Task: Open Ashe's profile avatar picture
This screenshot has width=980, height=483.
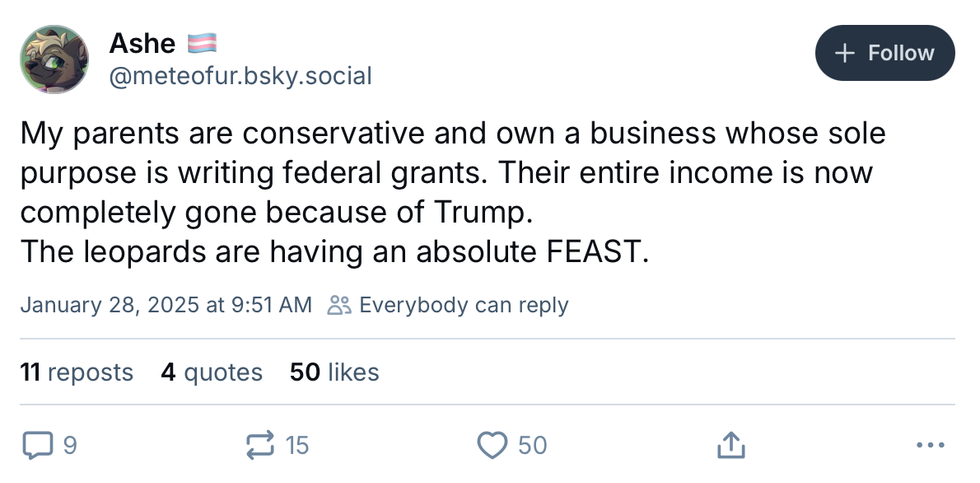Action: [55, 60]
